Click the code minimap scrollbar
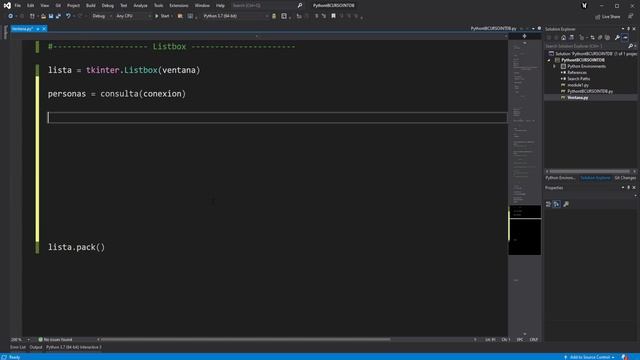This screenshot has height=360, width=640. pos(525,188)
